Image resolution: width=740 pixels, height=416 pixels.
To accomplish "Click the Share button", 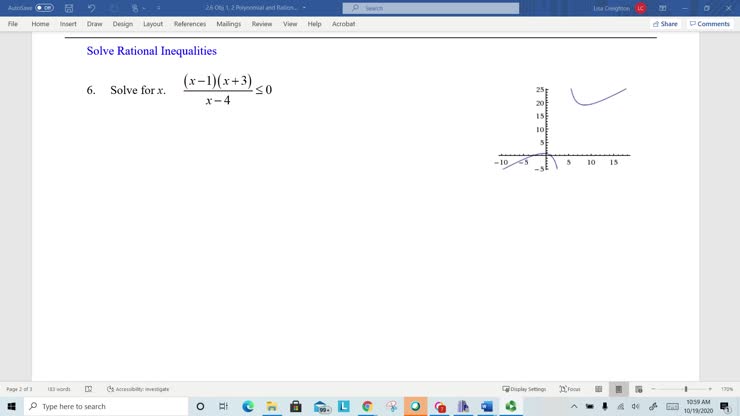I will [x=665, y=24].
